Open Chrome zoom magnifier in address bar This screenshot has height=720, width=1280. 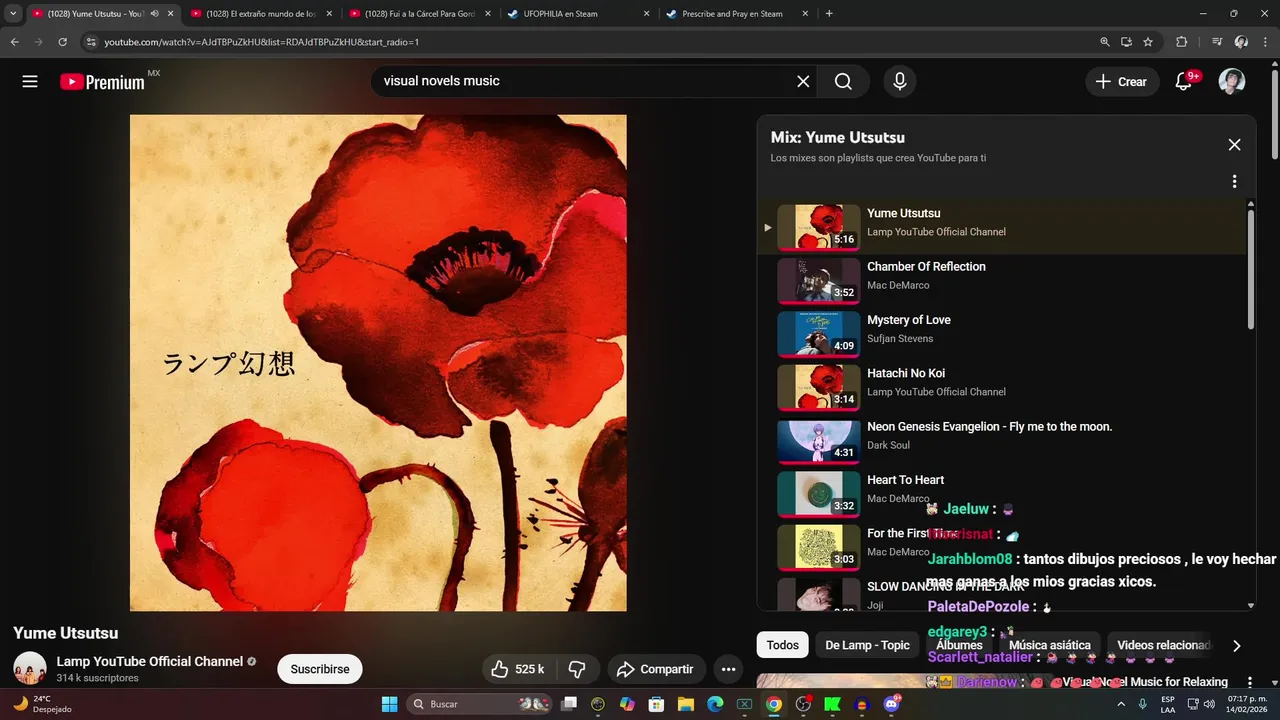1105,42
